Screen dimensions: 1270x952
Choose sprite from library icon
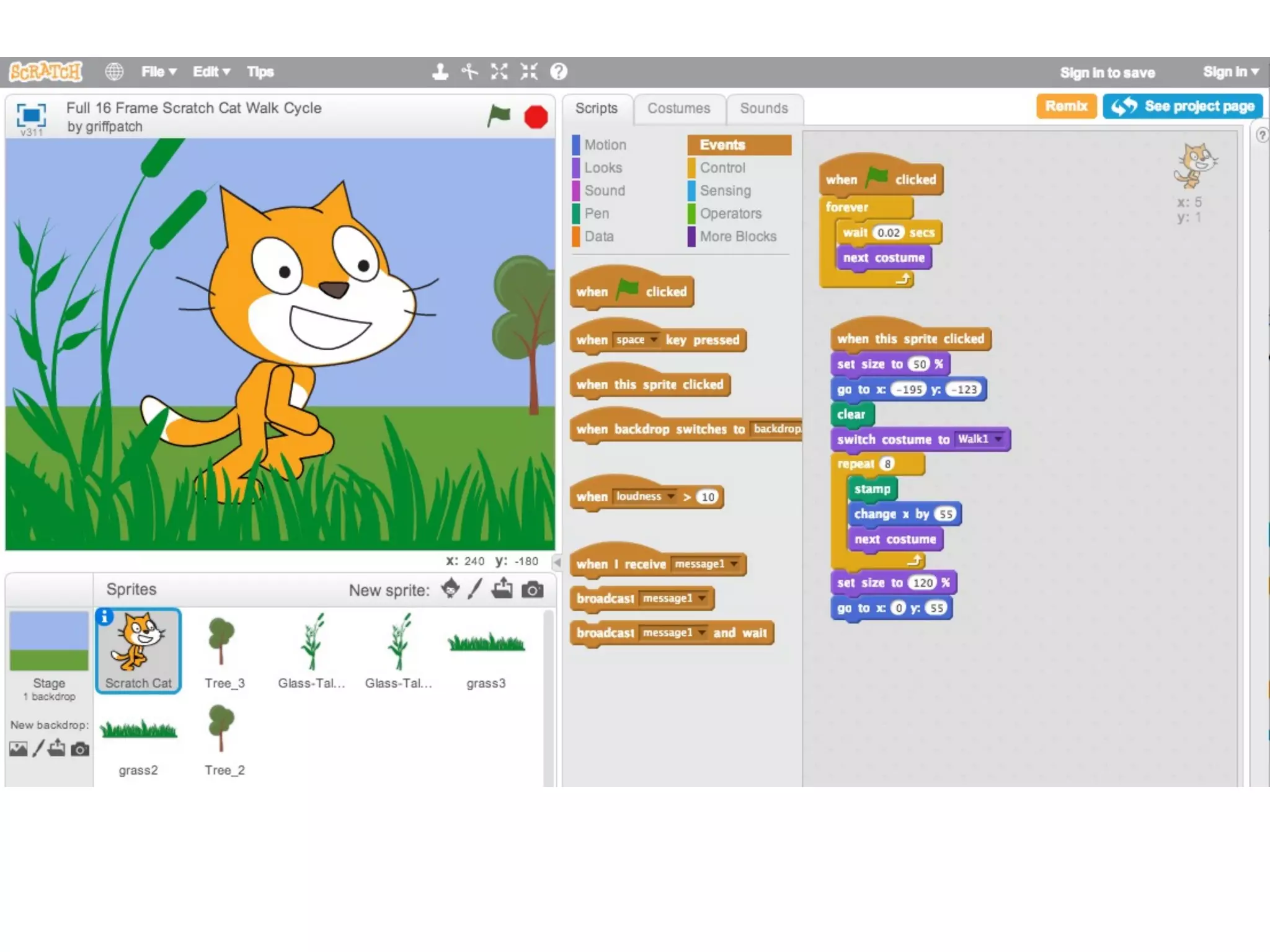(x=451, y=588)
